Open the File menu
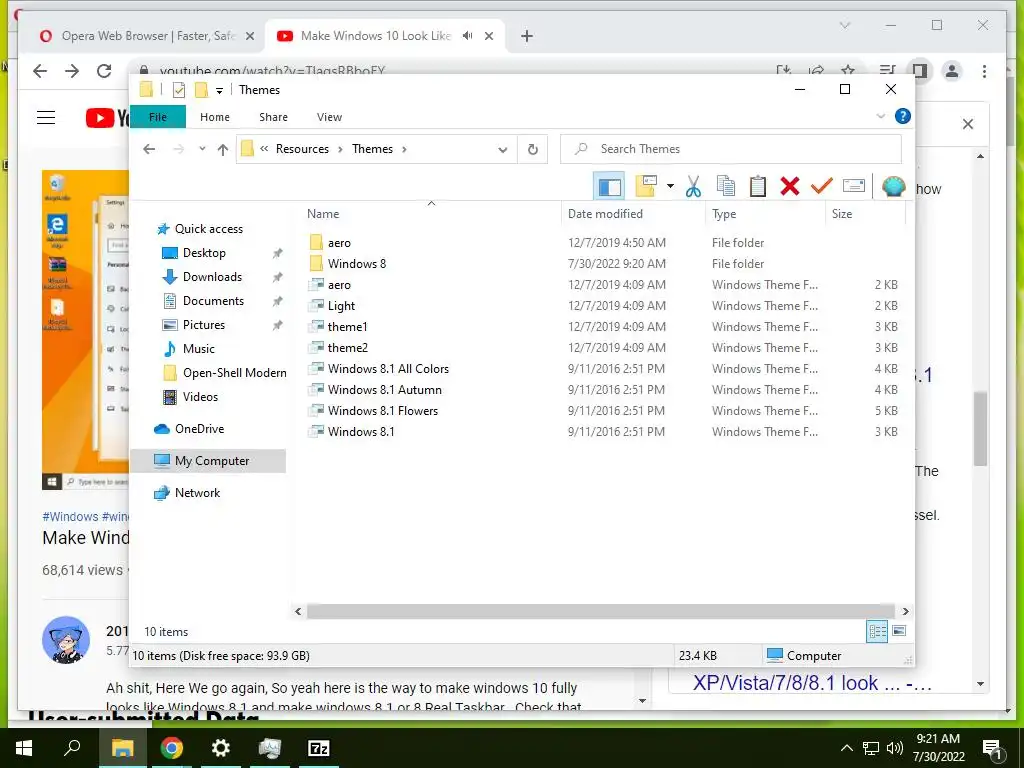1024x768 pixels. (158, 117)
